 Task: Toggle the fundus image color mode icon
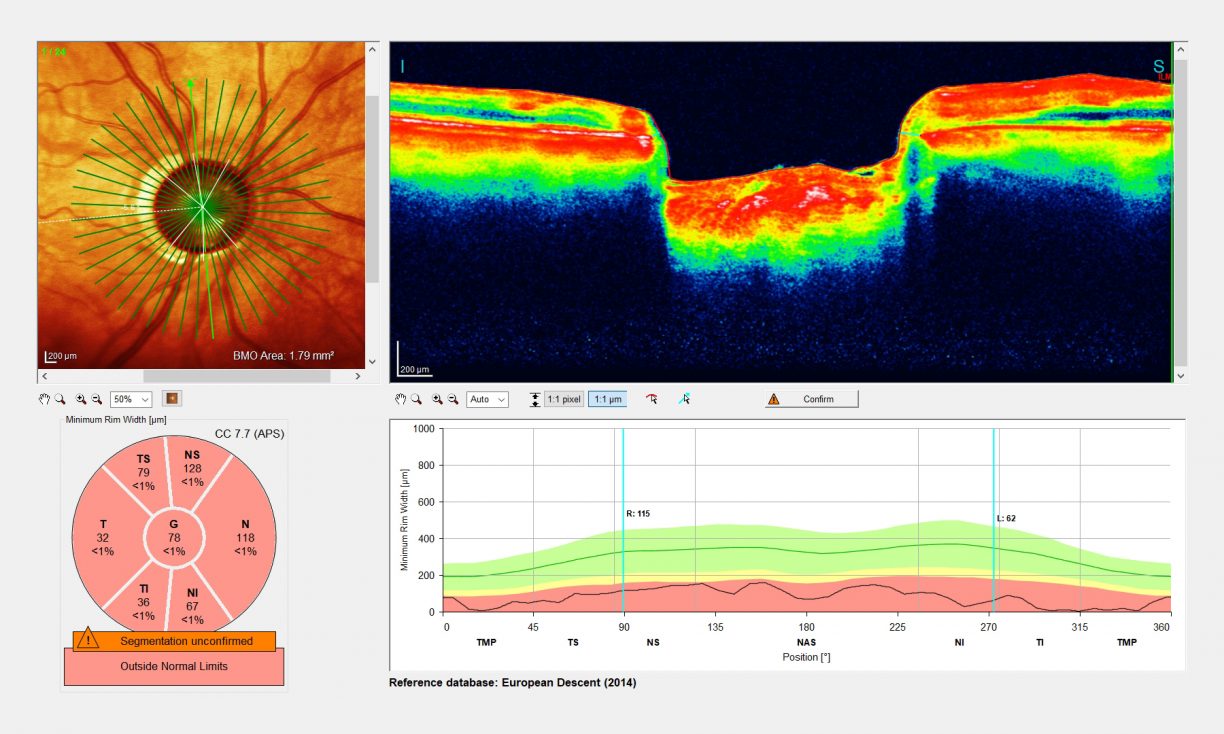pos(171,399)
